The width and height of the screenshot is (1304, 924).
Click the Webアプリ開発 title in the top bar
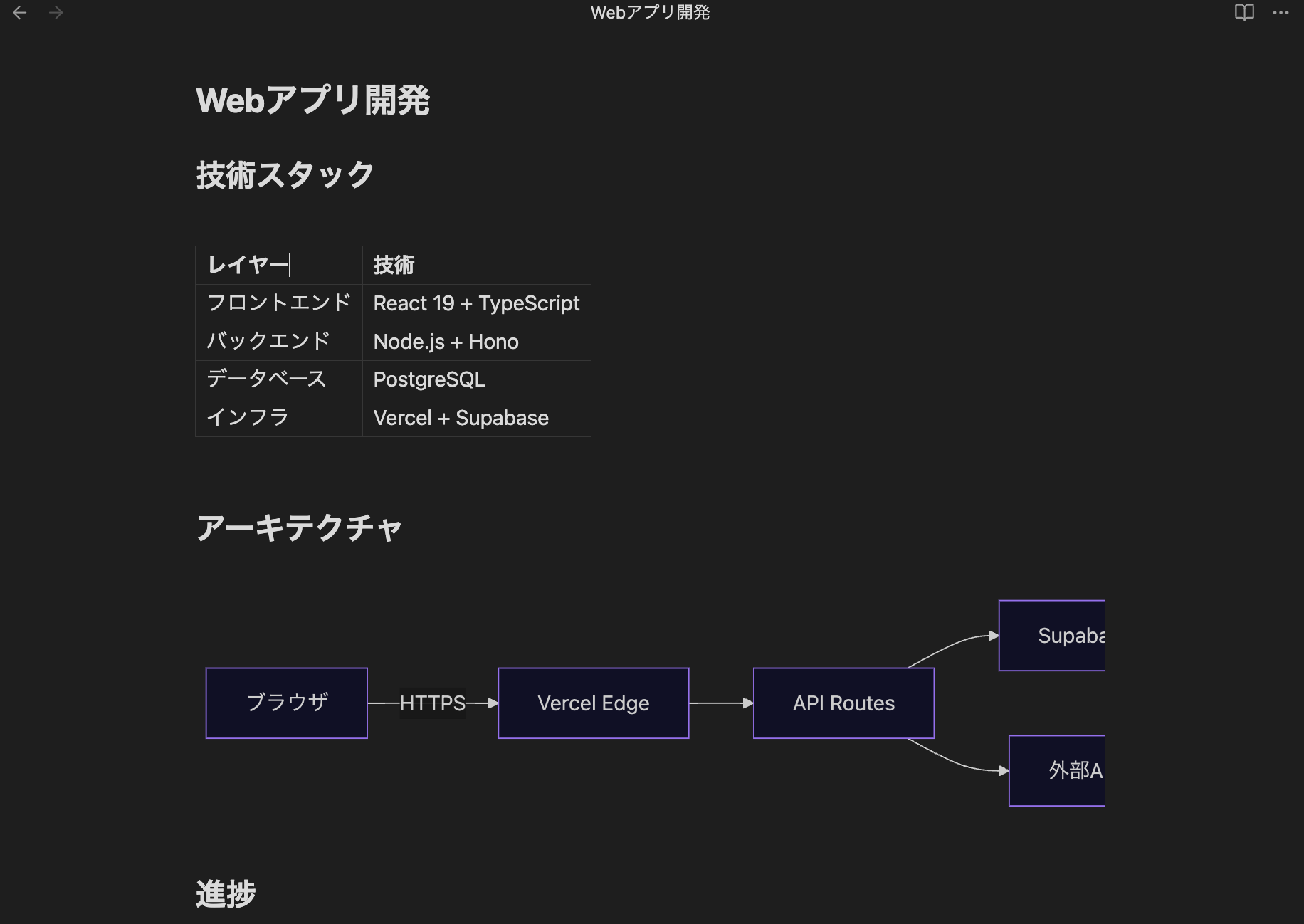(x=651, y=12)
